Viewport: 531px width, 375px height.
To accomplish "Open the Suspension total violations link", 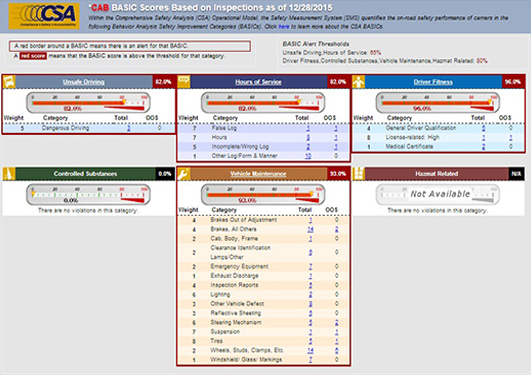I will coord(310,332).
